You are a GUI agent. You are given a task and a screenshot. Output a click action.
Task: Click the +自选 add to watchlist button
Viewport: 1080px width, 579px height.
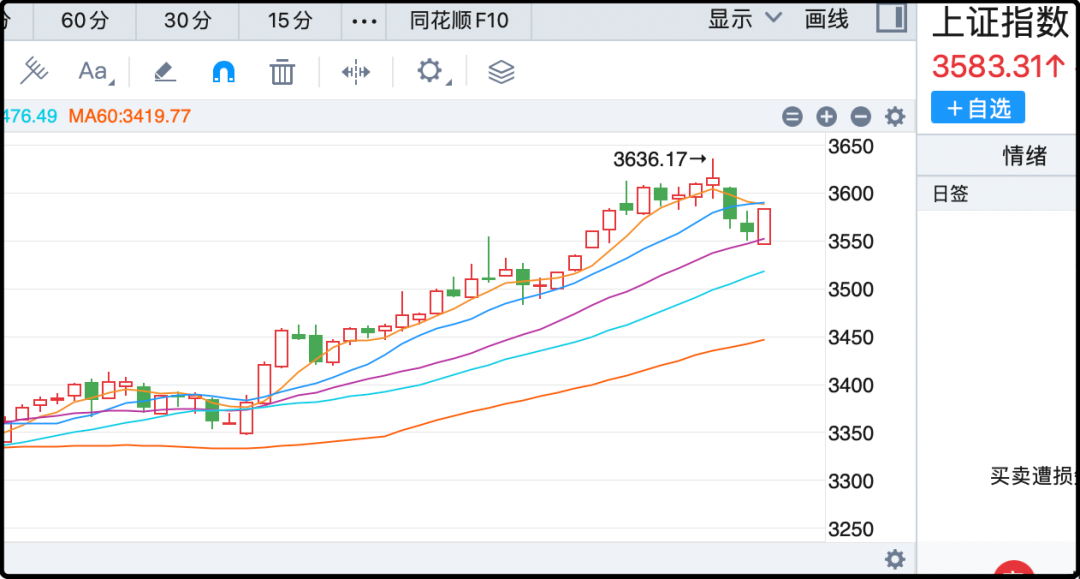(x=978, y=108)
